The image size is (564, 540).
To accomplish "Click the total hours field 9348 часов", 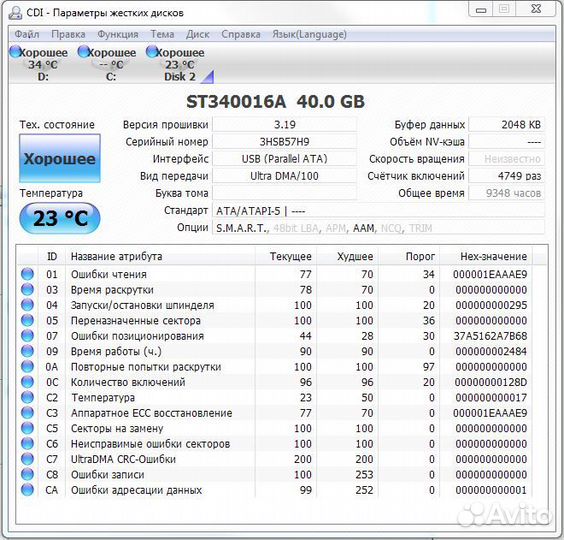I will 506,193.
